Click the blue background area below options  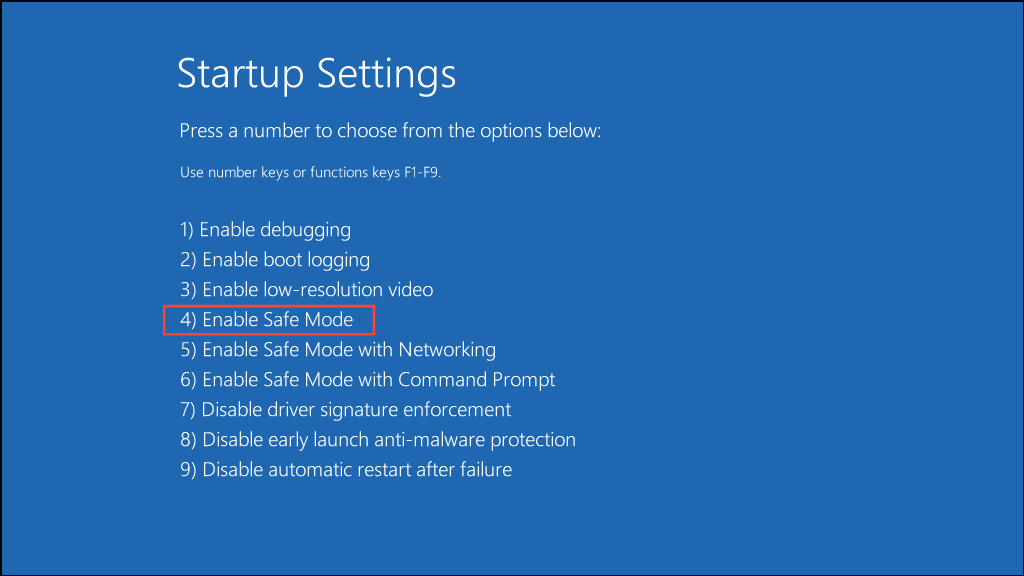point(512,530)
